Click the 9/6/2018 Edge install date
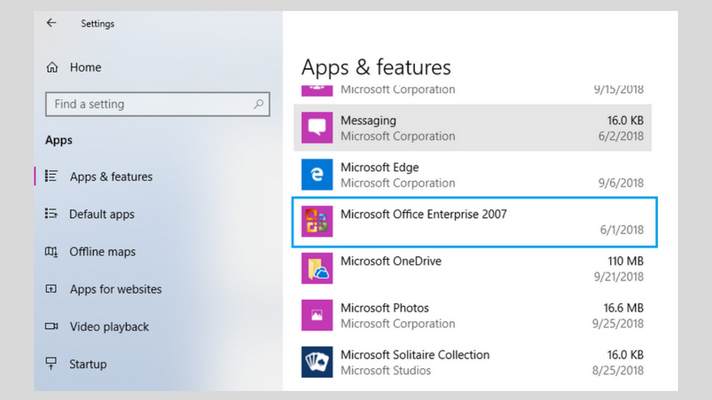Screen dimensions: 712x400 tap(621, 183)
